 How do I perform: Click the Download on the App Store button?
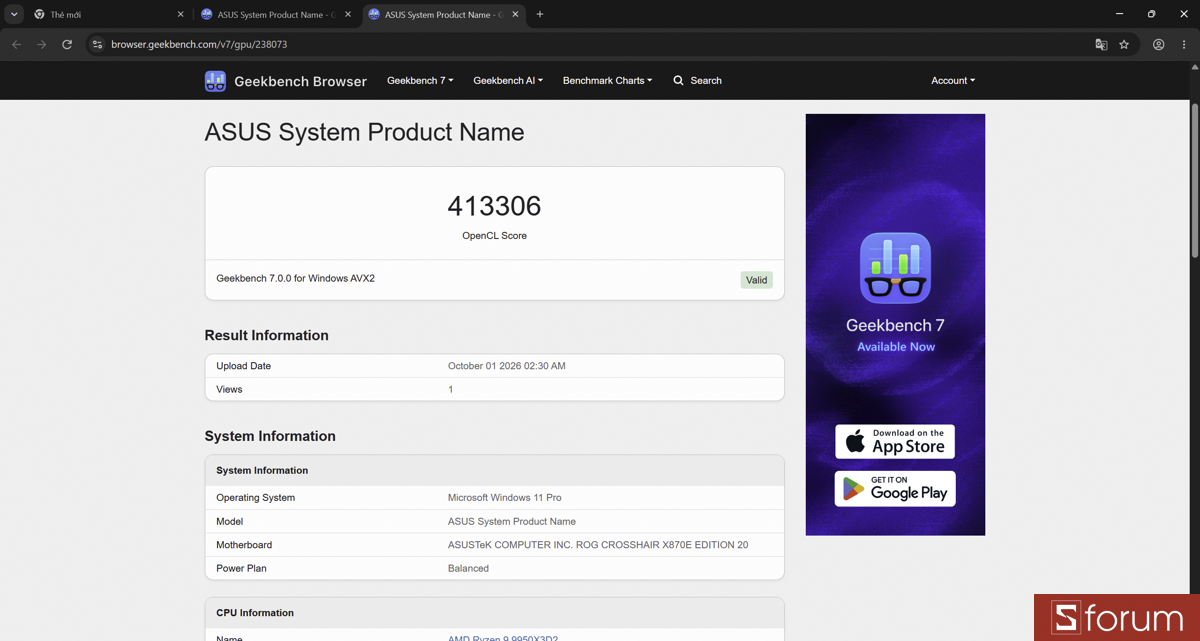(x=895, y=441)
